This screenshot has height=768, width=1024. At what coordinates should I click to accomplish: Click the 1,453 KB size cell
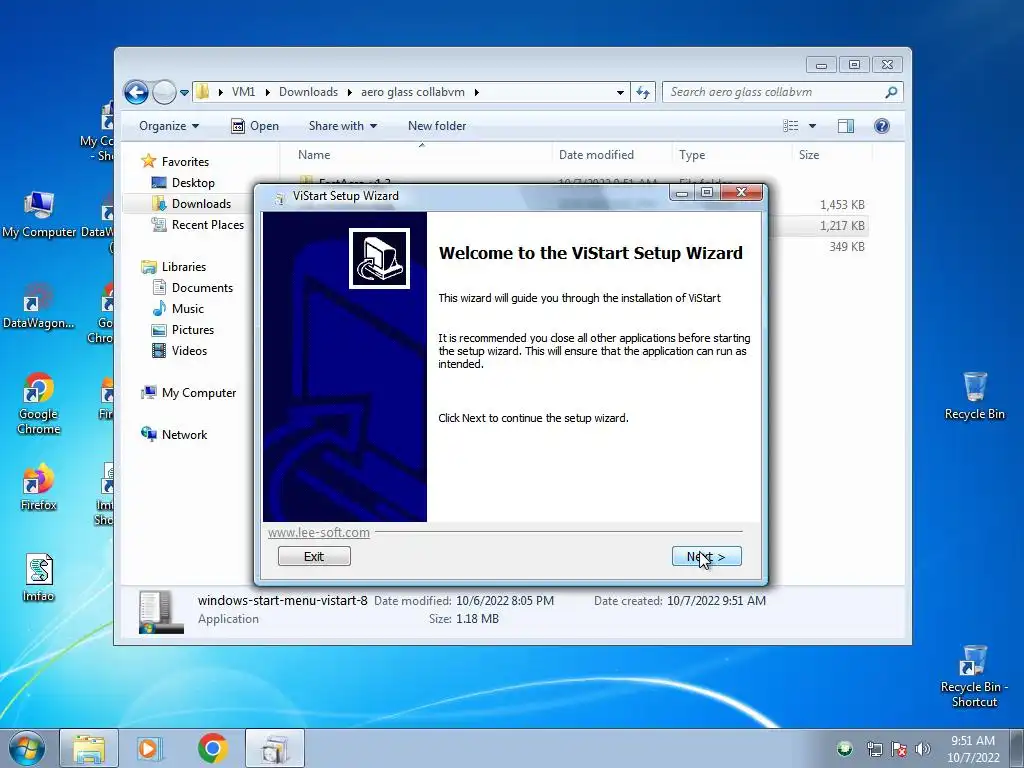click(842, 204)
